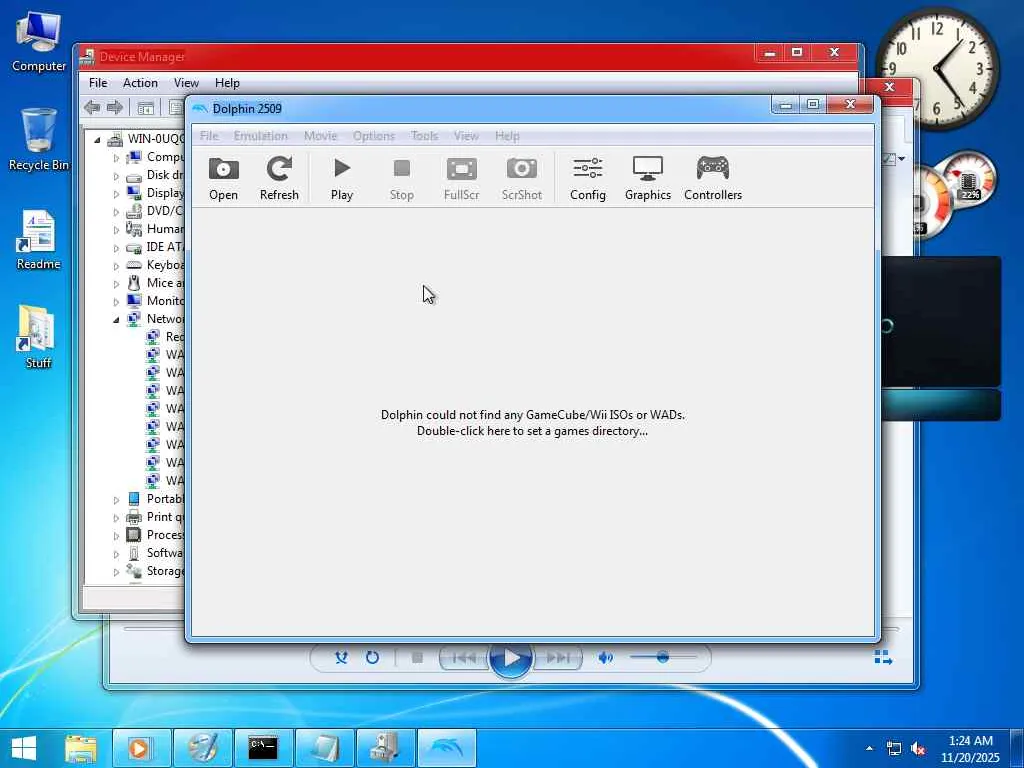Open Dolphin Config settings

point(588,178)
